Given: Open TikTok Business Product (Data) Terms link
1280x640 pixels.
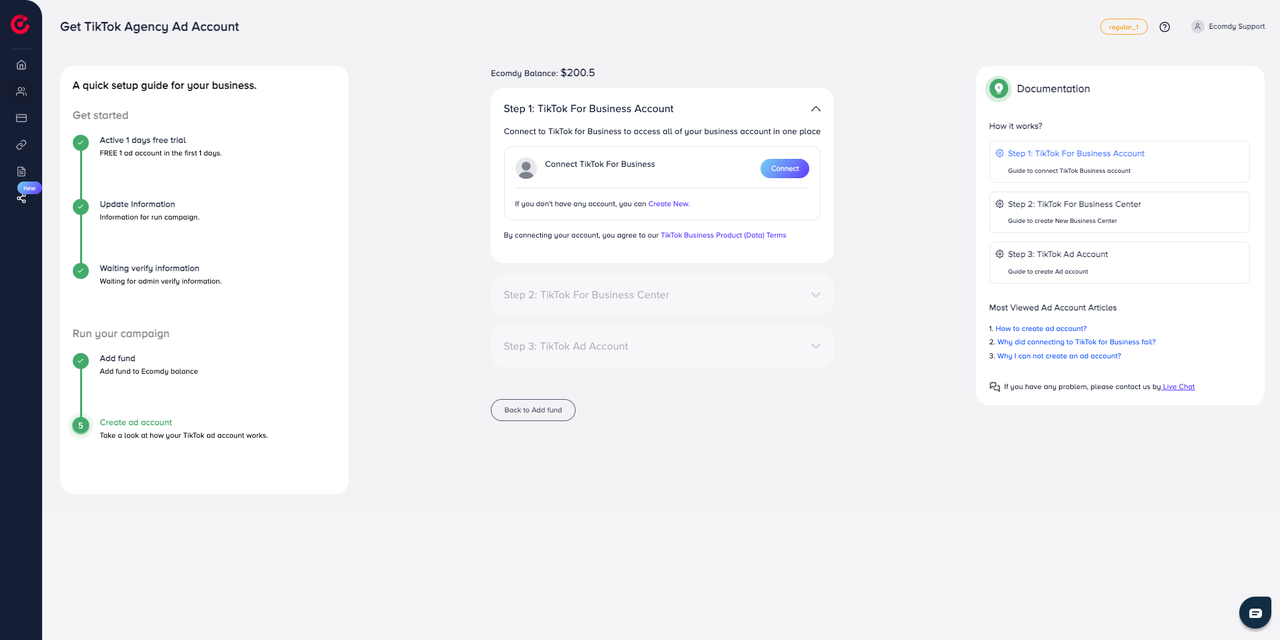Looking at the screenshot, I should 723,235.
